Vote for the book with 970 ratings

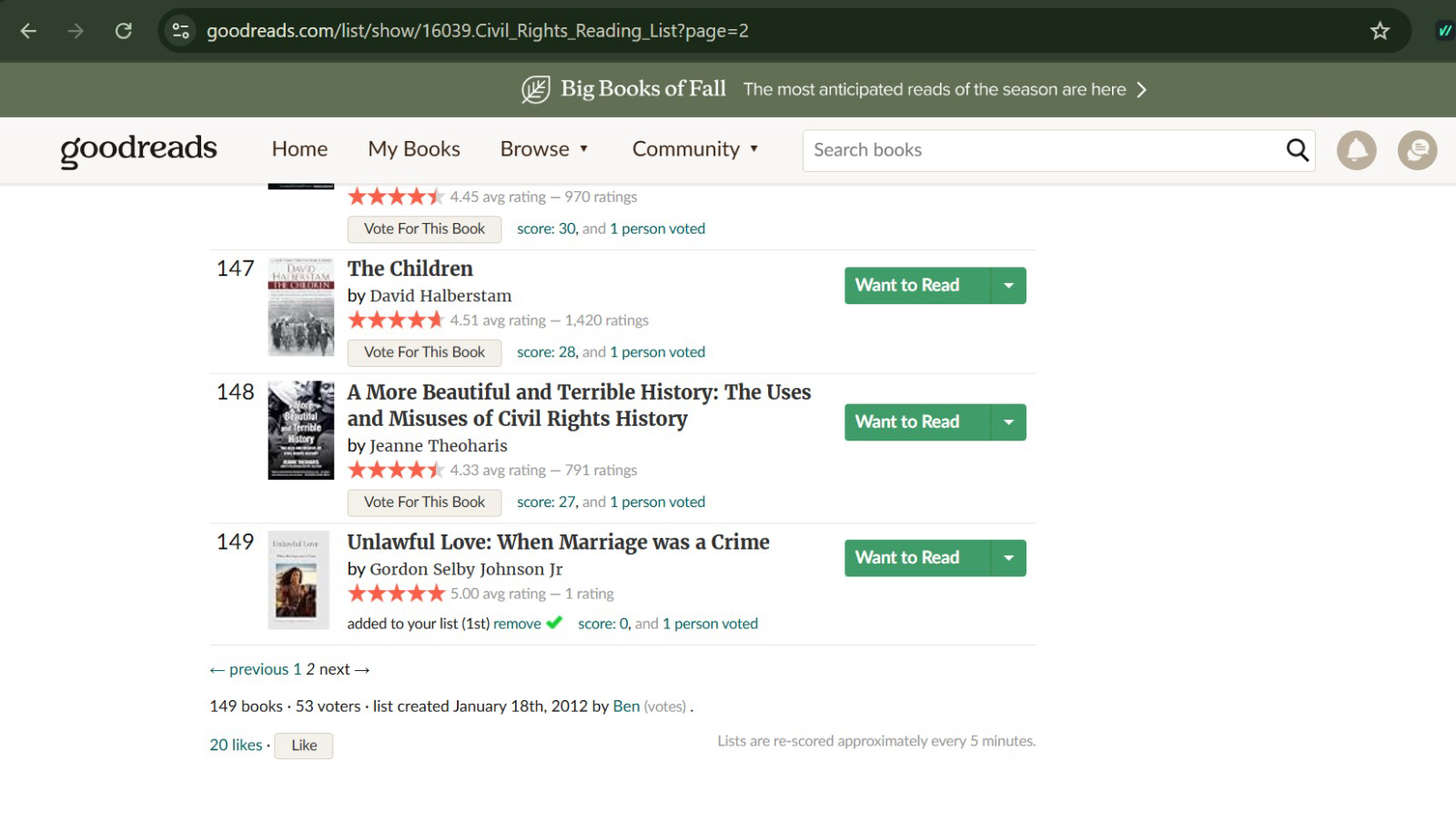pos(424,229)
